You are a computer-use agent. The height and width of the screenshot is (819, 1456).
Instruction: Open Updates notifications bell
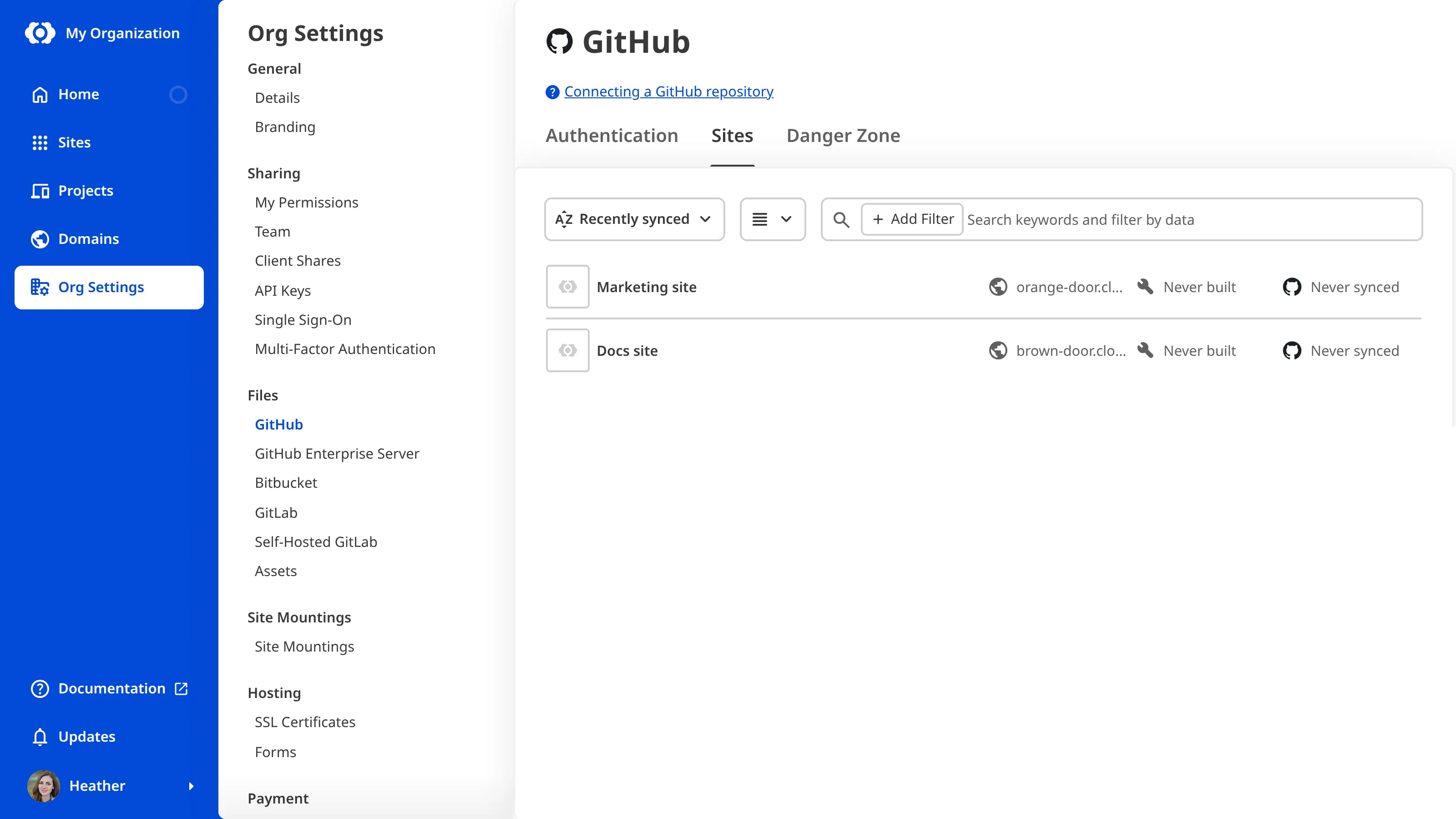click(x=109, y=737)
